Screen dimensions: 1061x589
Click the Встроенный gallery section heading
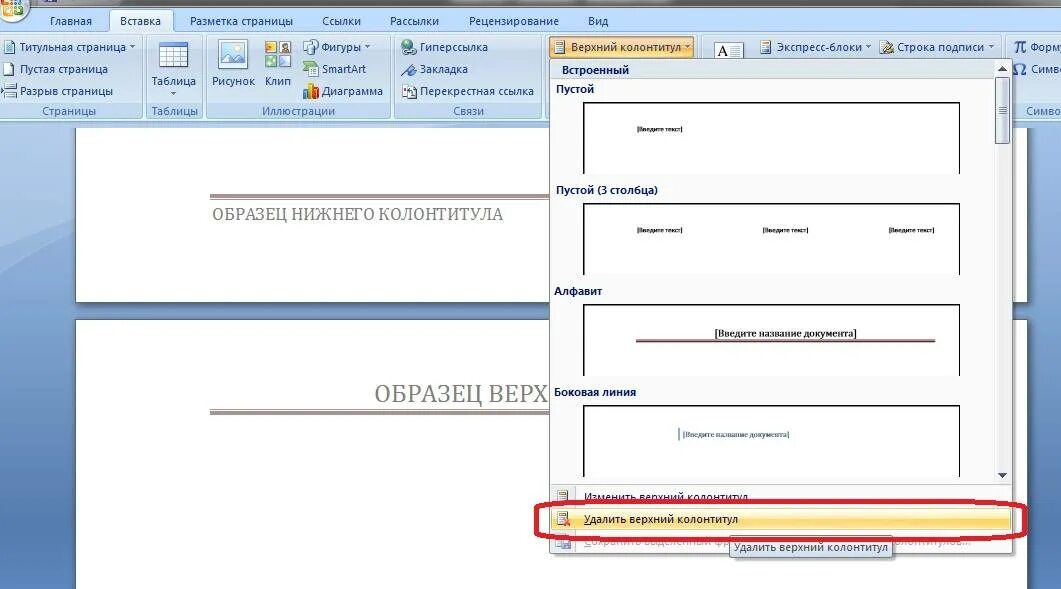coord(595,70)
